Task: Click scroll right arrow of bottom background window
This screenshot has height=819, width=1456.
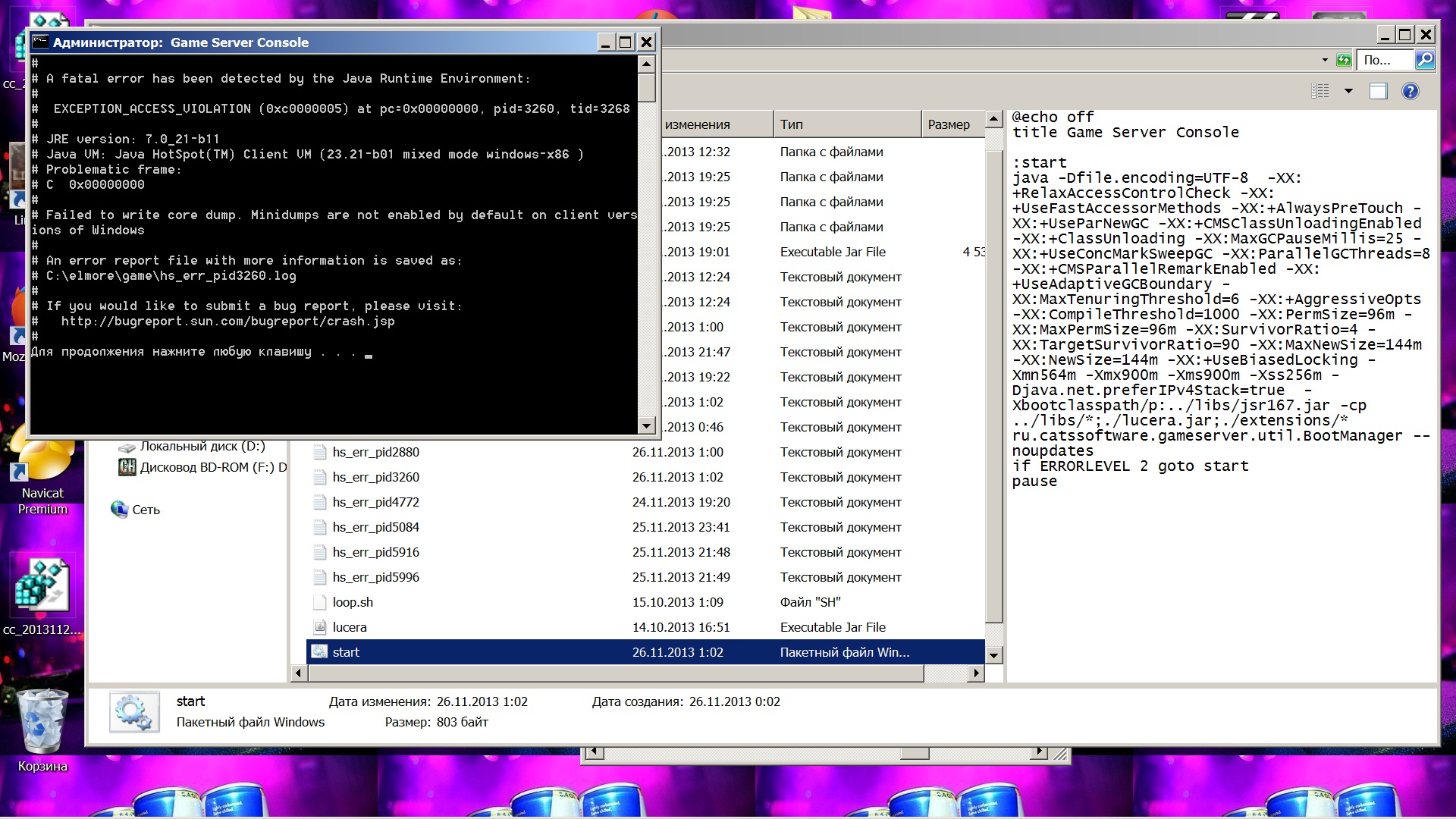Action: (x=1040, y=752)
